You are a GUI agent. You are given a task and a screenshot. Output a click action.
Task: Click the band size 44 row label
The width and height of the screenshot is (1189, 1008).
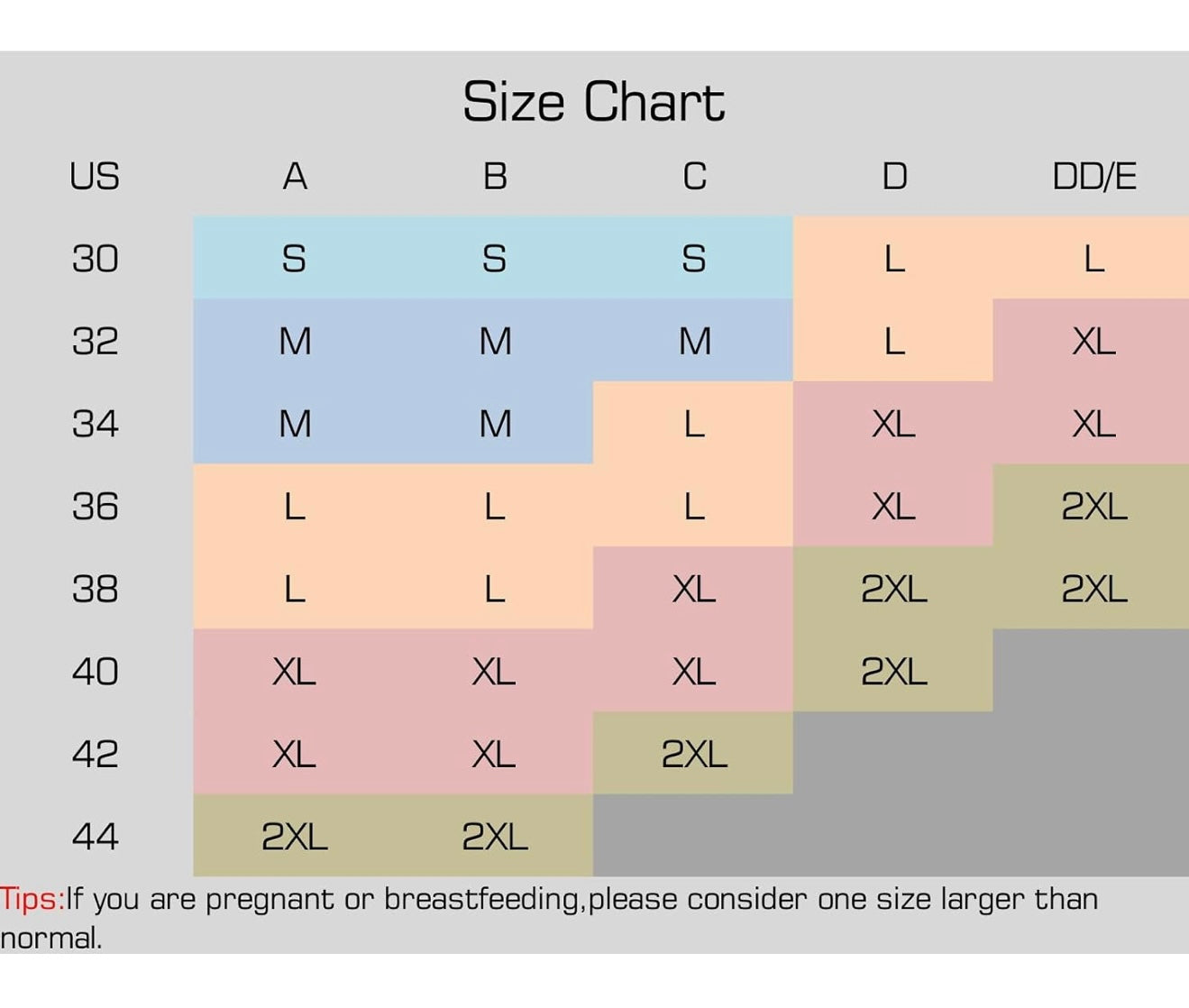pos(95,837)
